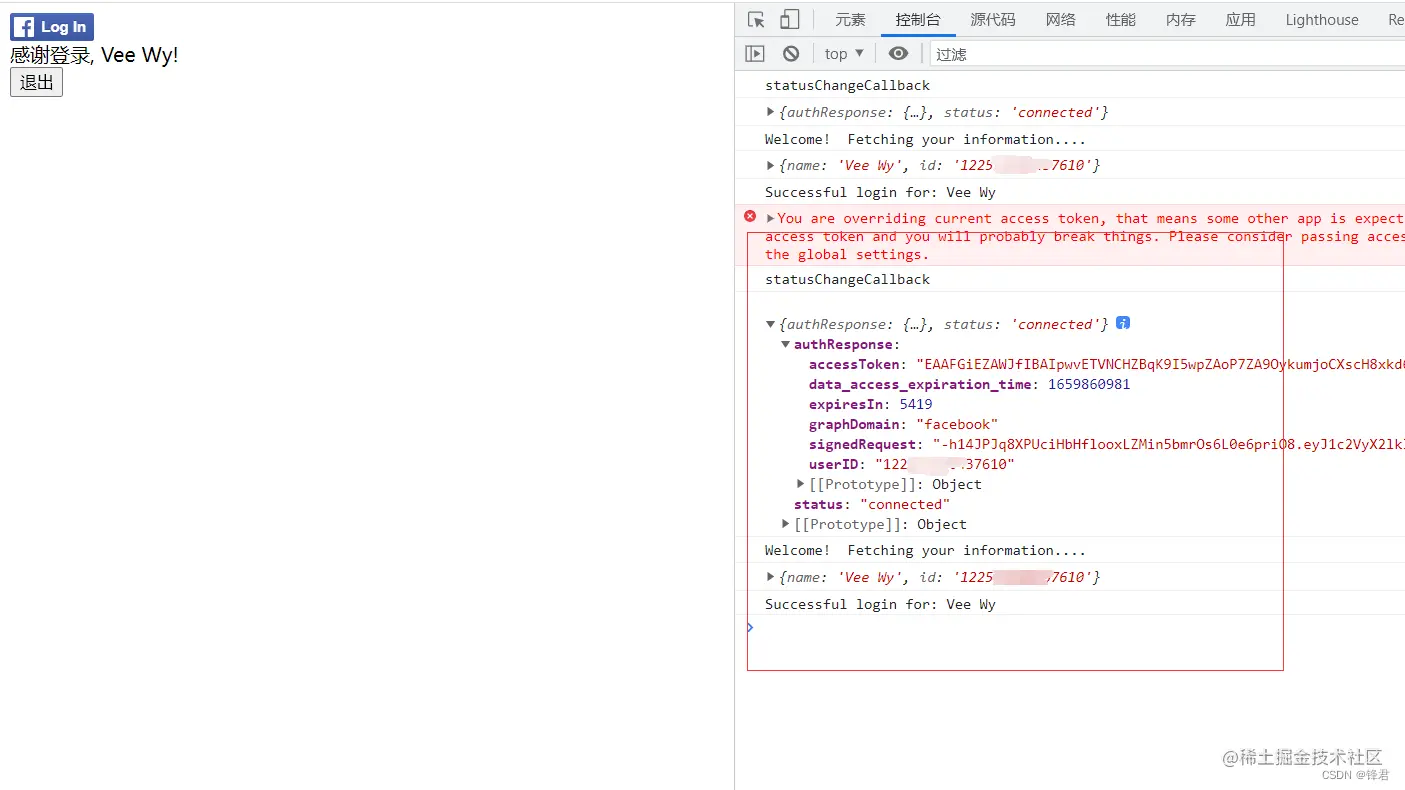Switch to the 元素 tab

coord(850,19)
